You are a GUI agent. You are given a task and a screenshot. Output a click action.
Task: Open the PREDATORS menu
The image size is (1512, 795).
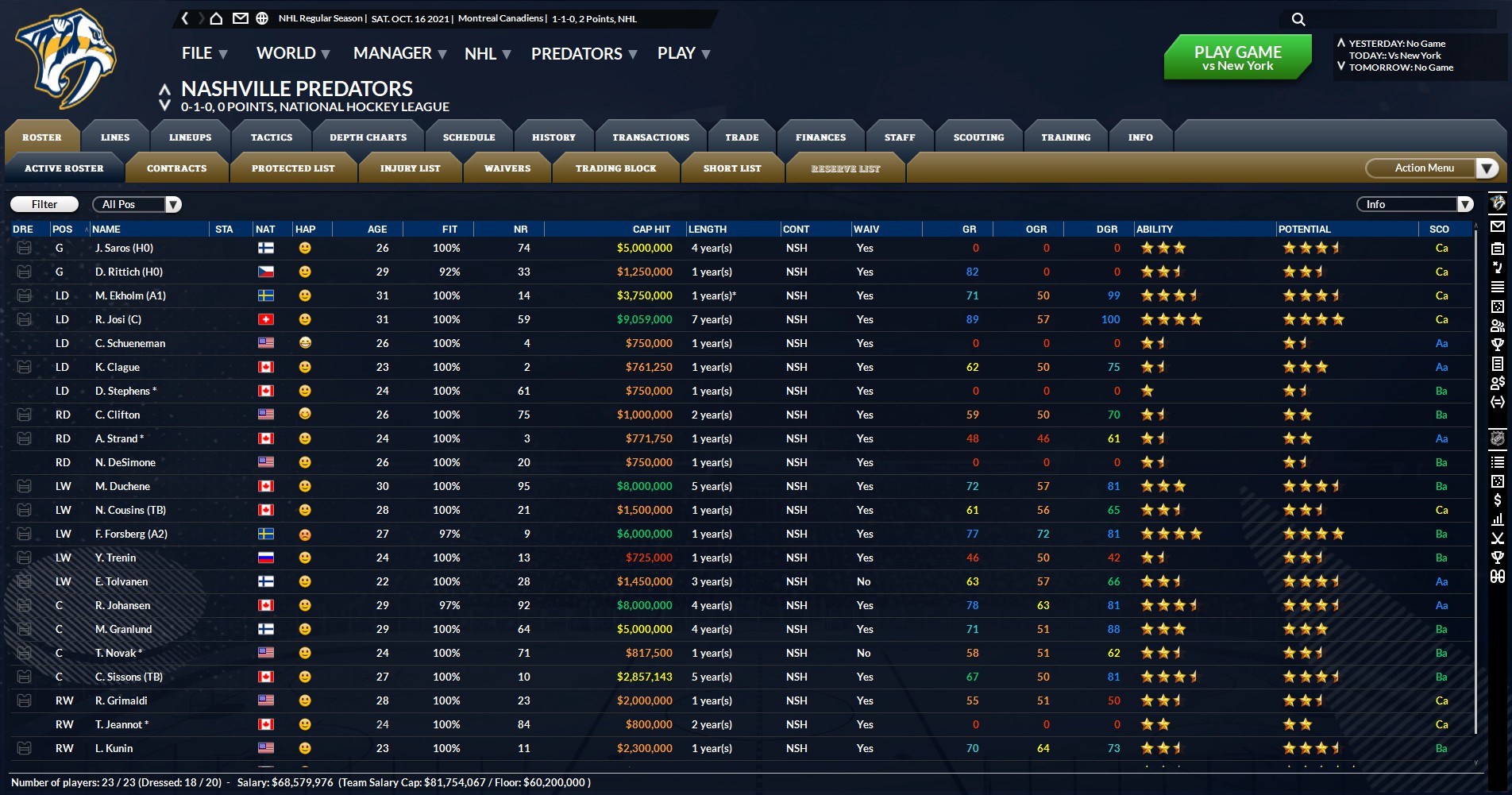[584, 54]
